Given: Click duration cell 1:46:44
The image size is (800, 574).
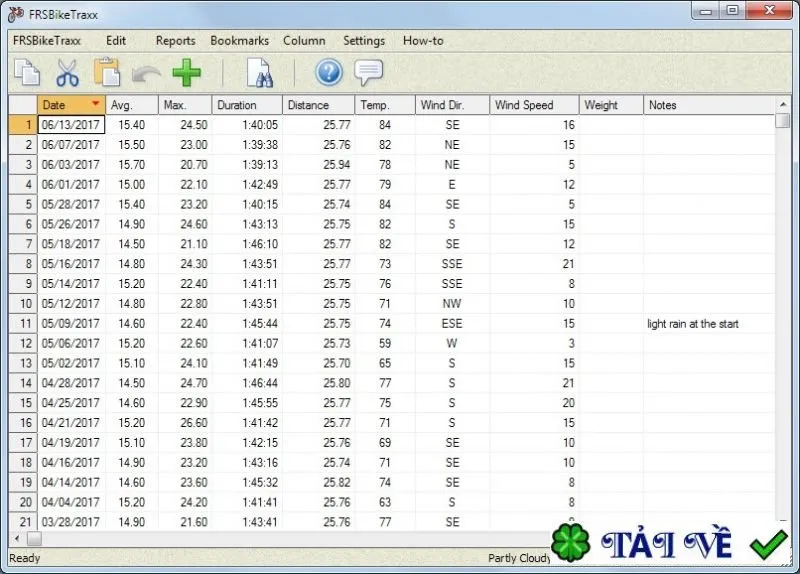Looking at the screenshot, I should (x=247, y=383).
